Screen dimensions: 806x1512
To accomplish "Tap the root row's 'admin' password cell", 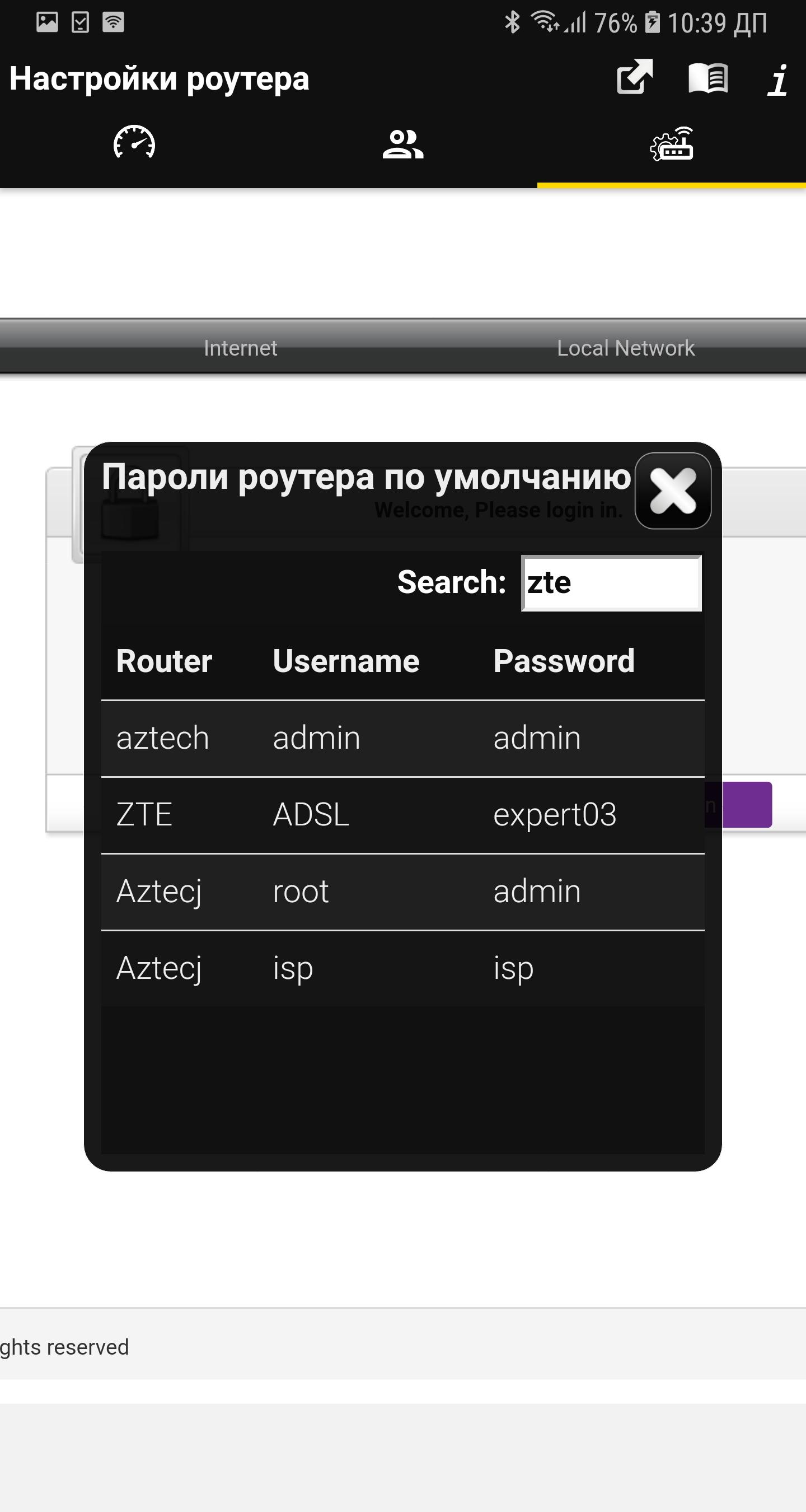I will (537, 892).
